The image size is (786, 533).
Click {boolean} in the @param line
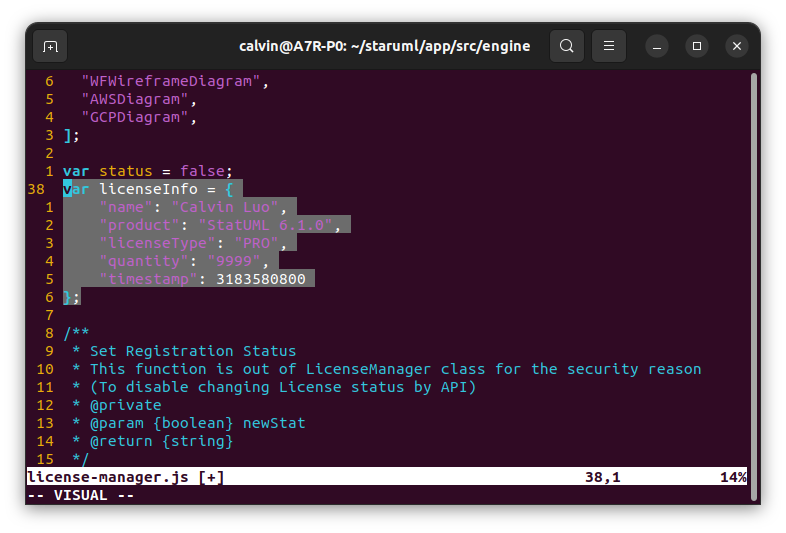pos(193,424)
